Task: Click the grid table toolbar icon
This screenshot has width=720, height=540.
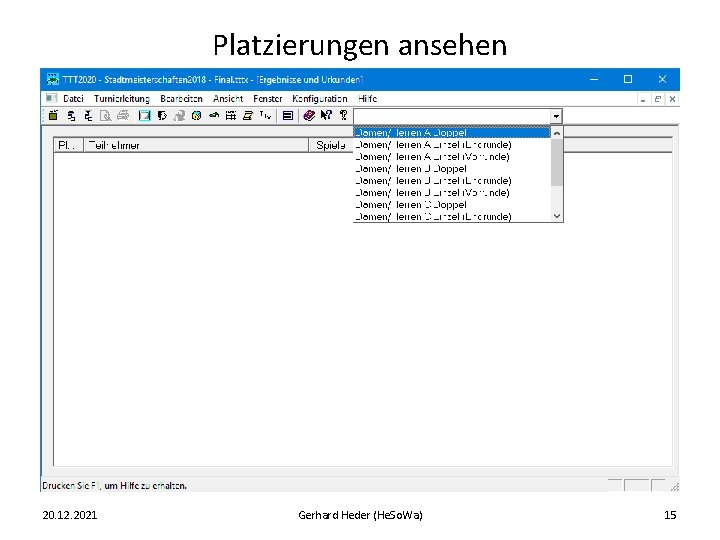Action: point(231,116)
